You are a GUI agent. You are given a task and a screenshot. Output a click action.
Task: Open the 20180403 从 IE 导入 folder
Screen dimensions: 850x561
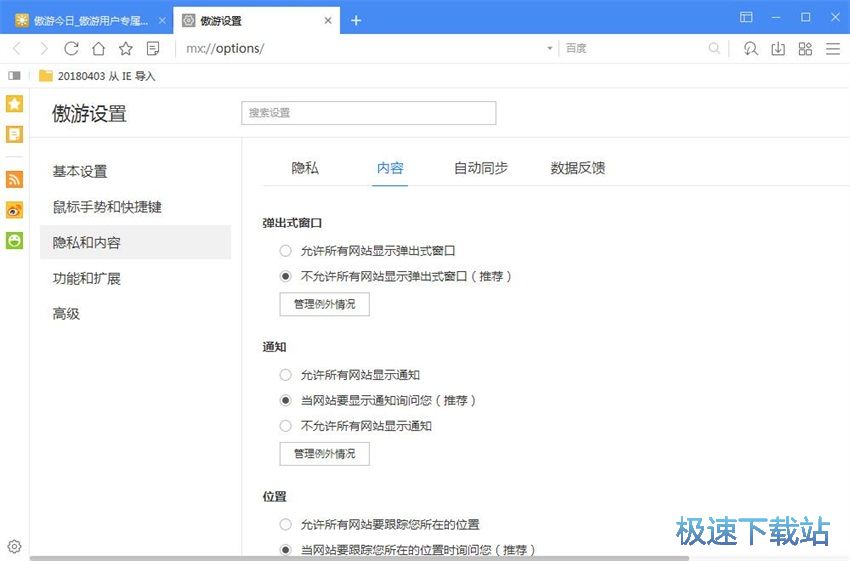click(x=97, y=76)
